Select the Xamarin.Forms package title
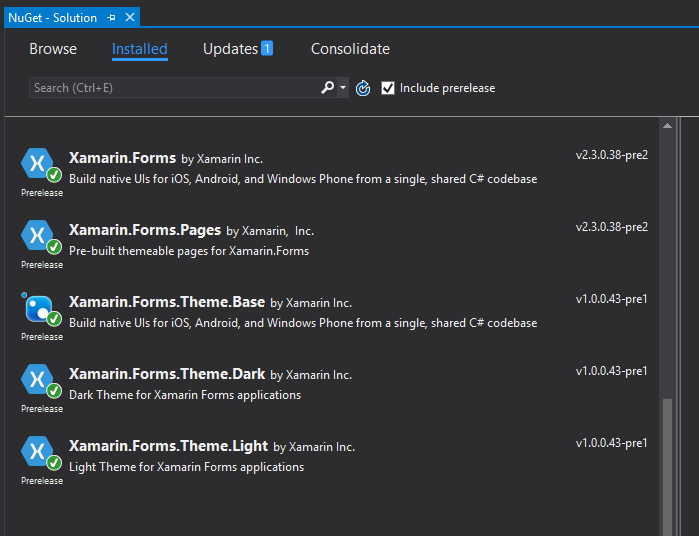The width and height of the screenshot is (699, 536). coord(123,158)
